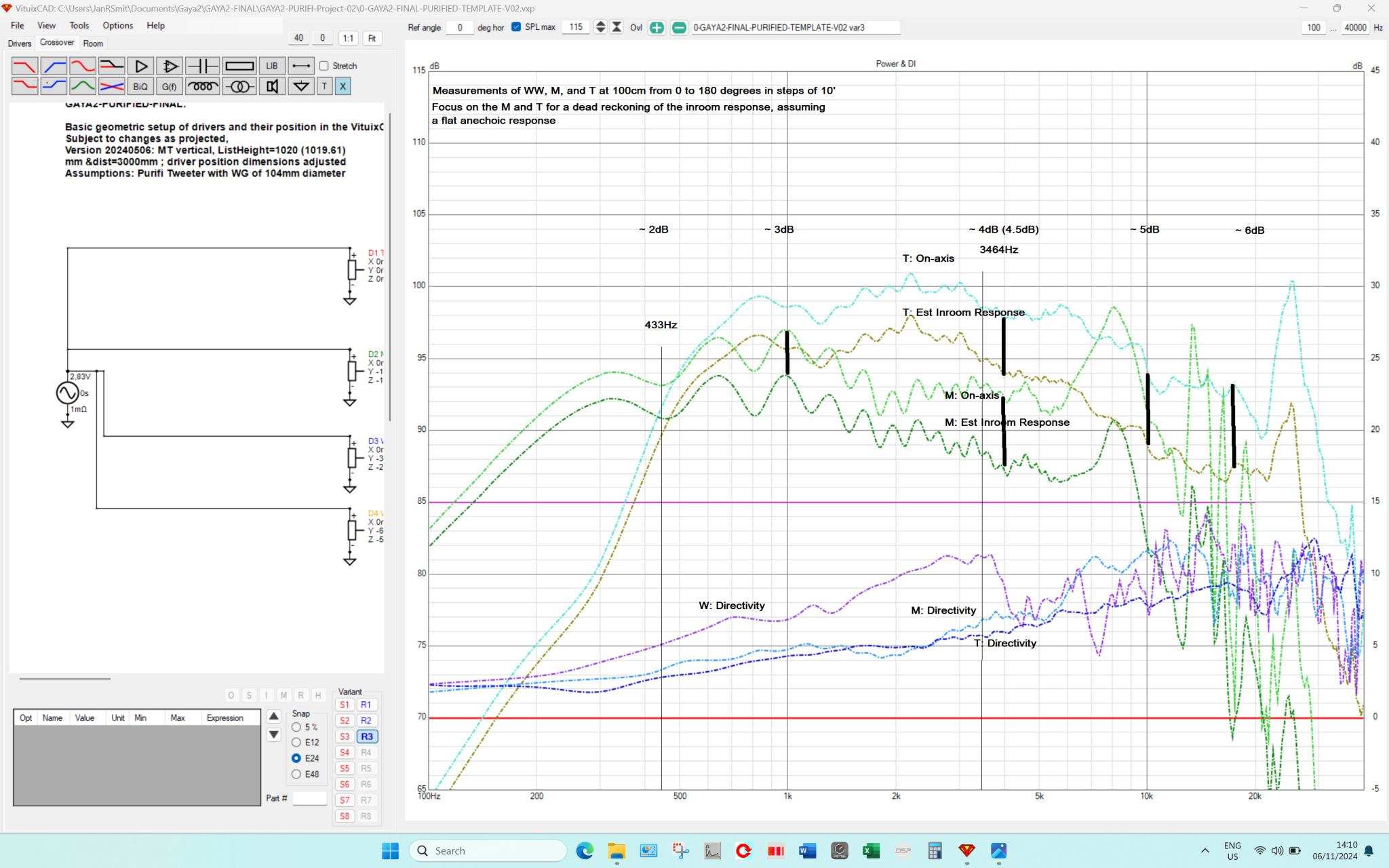Store variant into slot S1
The image size is (1389, 868).
click(x=345, y=705)
